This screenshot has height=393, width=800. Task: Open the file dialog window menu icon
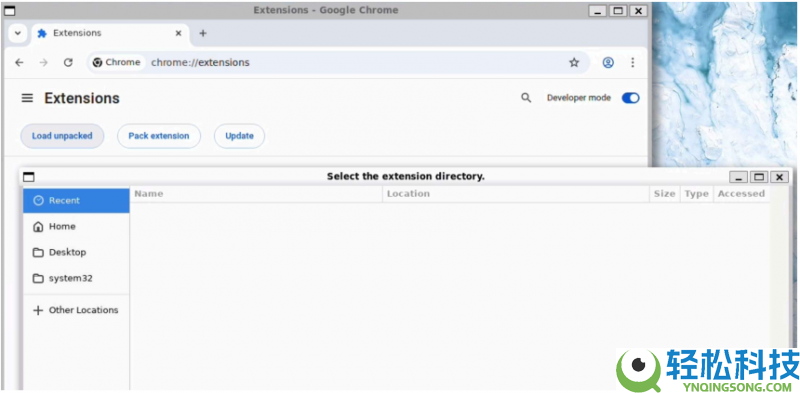point(29,177)
